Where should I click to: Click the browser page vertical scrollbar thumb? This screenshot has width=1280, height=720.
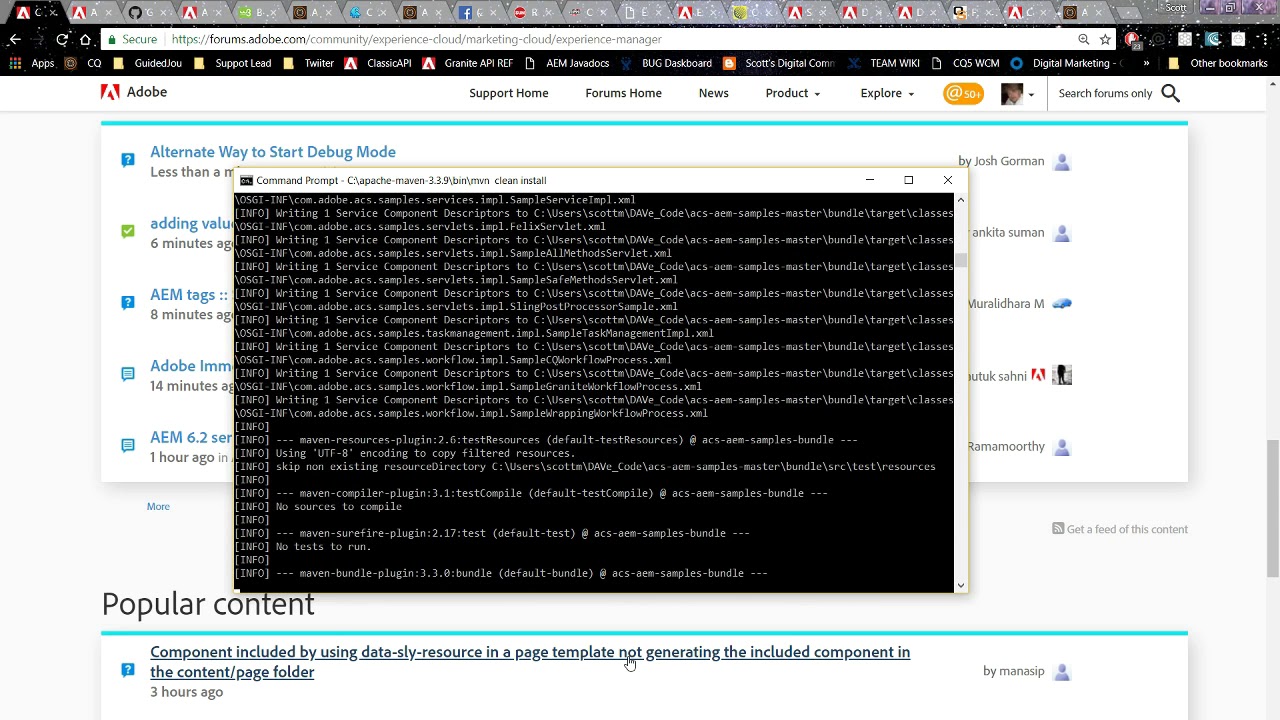[x=1272, y=508]
